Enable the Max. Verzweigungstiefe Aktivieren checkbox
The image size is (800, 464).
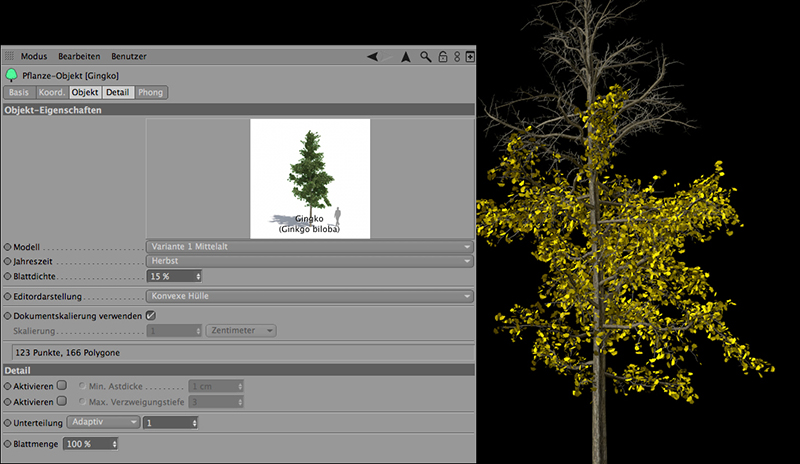(x=61, y=401)
